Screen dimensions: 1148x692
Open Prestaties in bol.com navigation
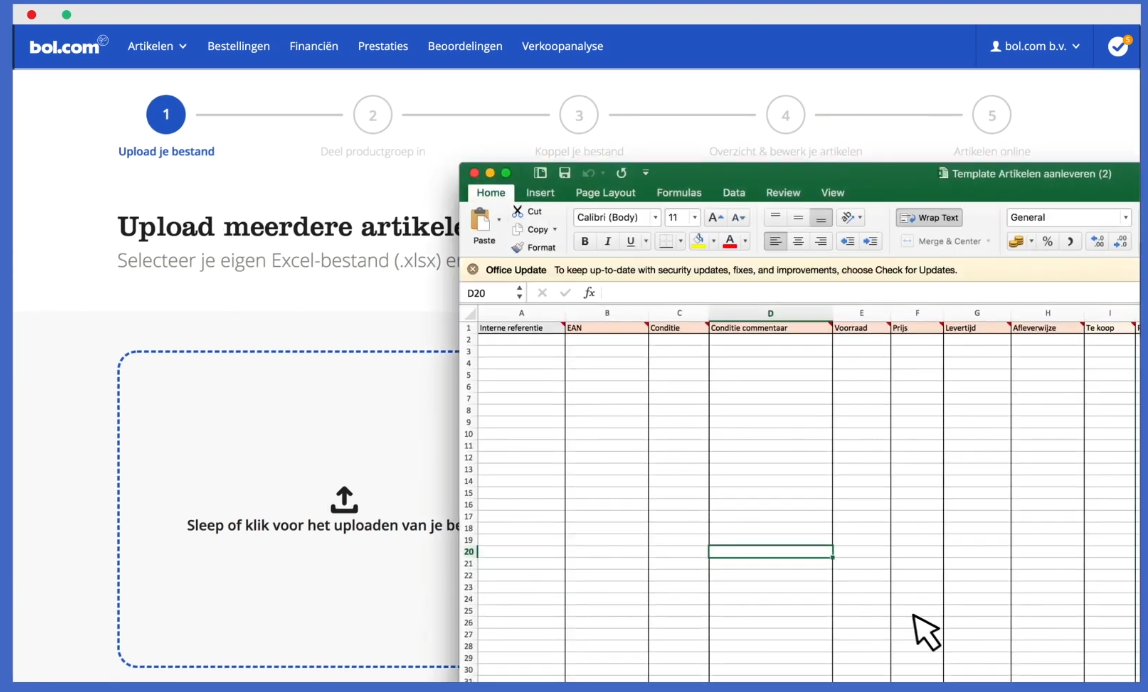[383, 46]
